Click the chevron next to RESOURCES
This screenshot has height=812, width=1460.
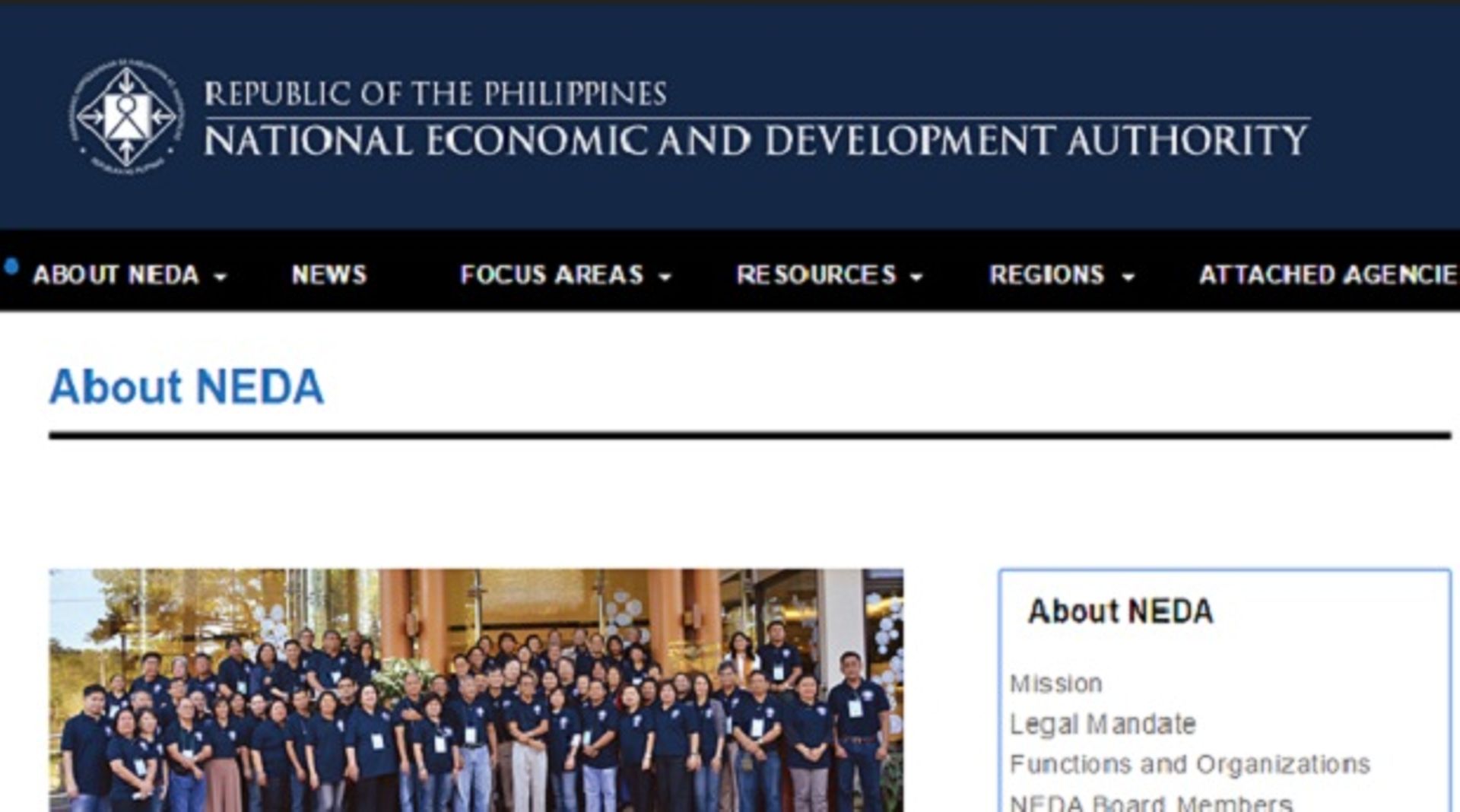click(917, 278)
